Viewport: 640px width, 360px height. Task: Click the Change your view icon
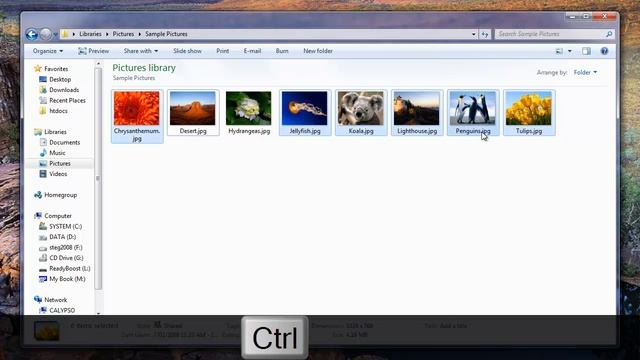559,51
